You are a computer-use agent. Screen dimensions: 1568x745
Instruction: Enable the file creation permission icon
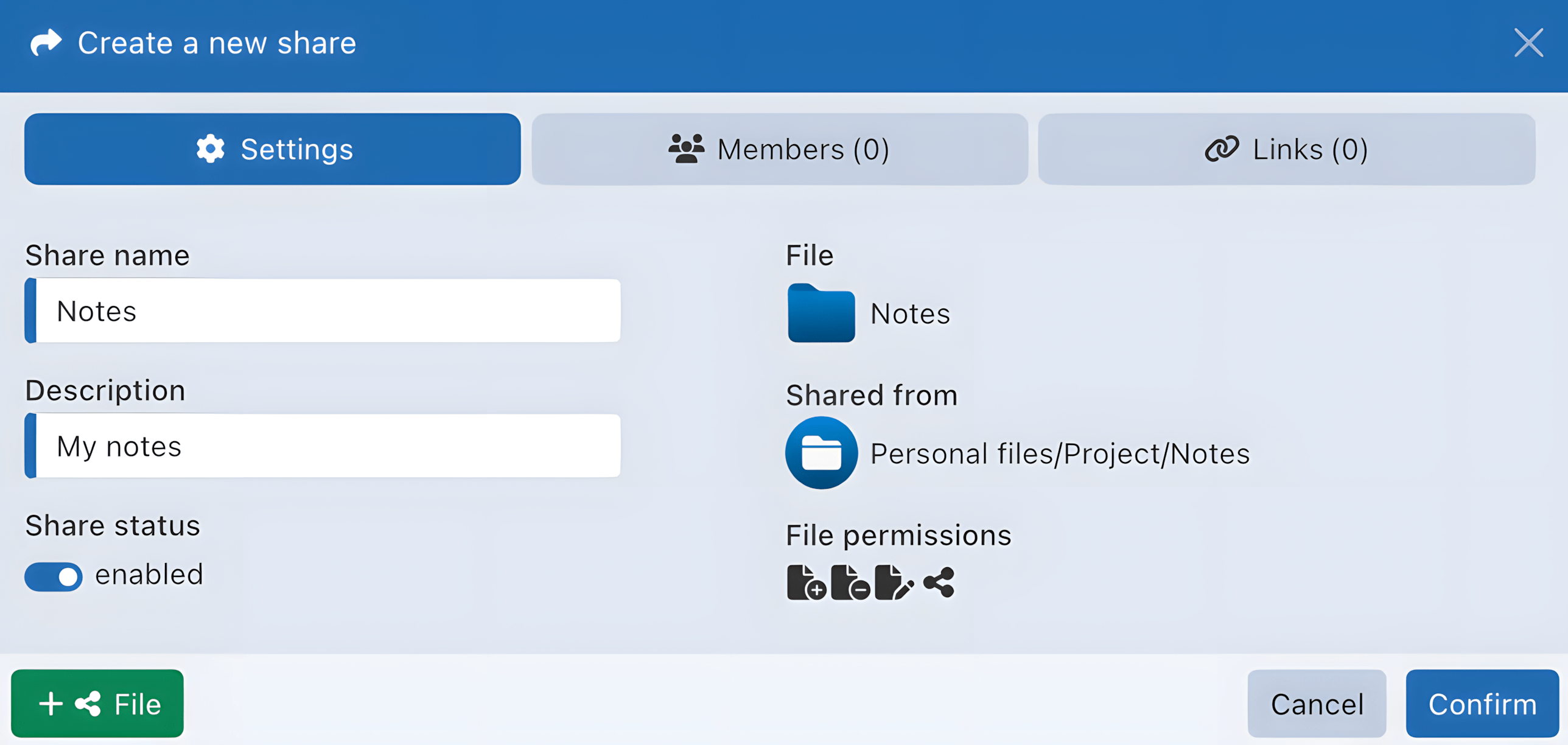[x=807, y=581]
